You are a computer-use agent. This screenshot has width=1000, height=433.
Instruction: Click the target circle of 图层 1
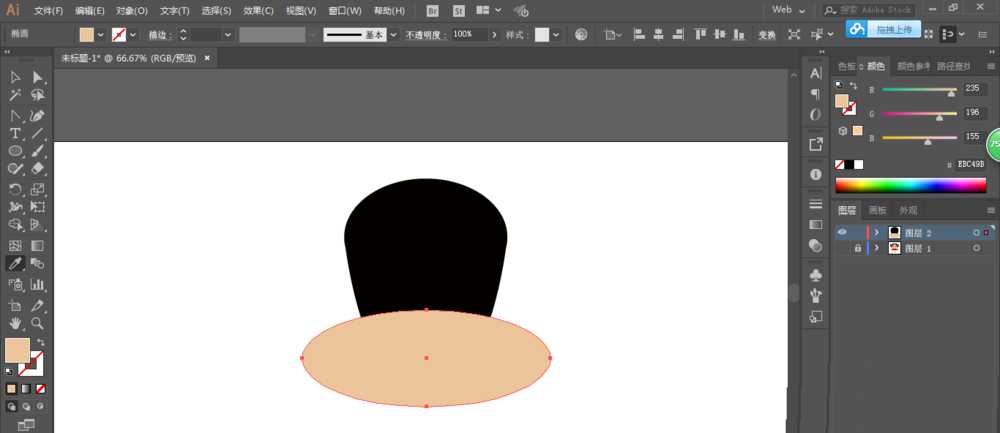tap(975, 248)
